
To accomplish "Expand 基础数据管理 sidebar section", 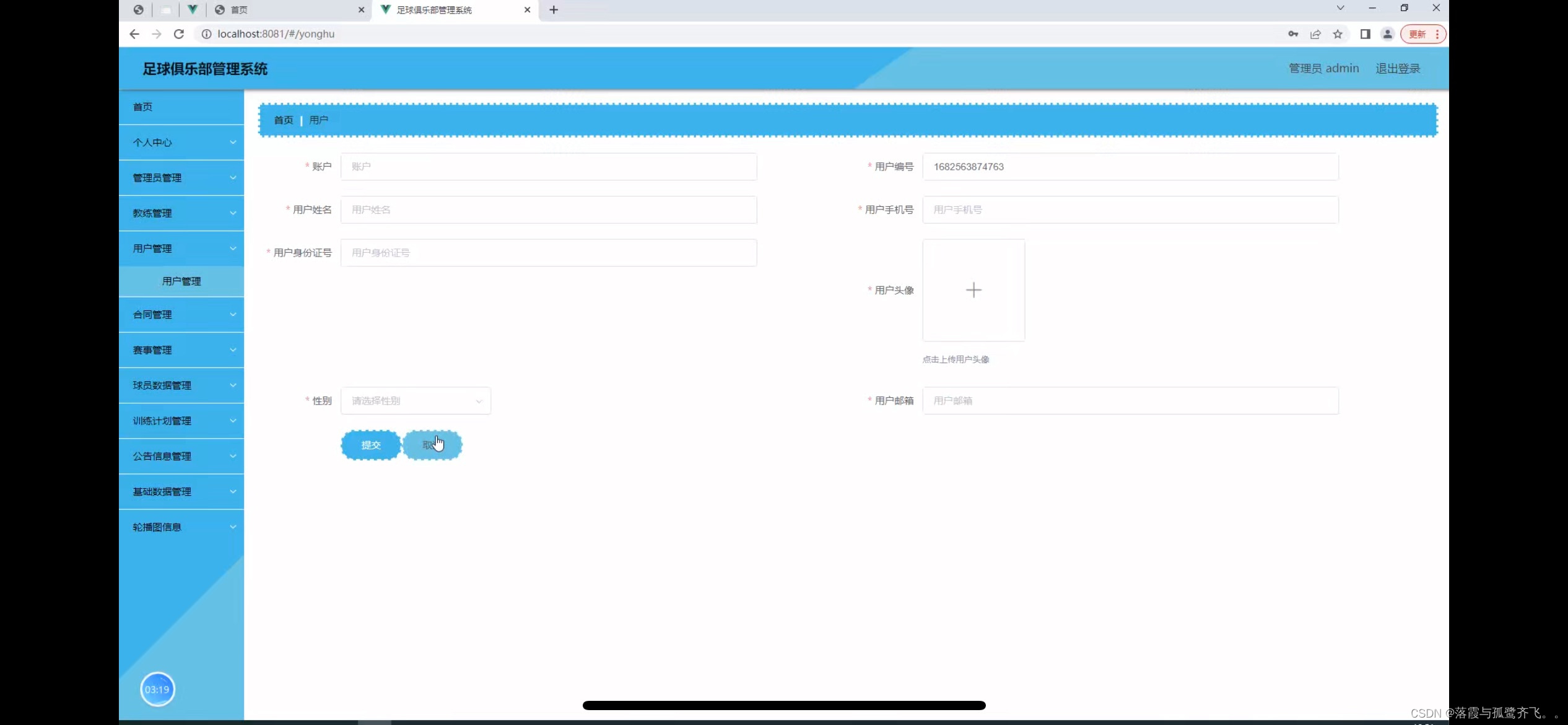I will click(181, 491).
